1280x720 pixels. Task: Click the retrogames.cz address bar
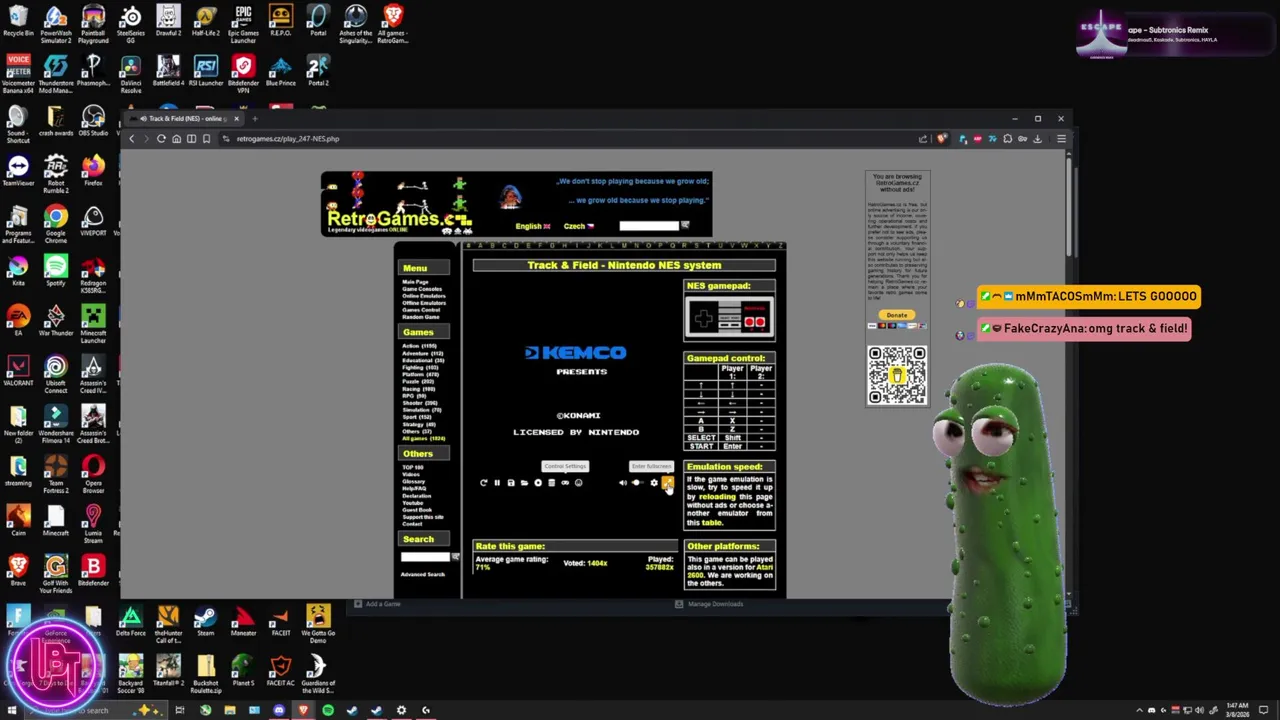570,139
